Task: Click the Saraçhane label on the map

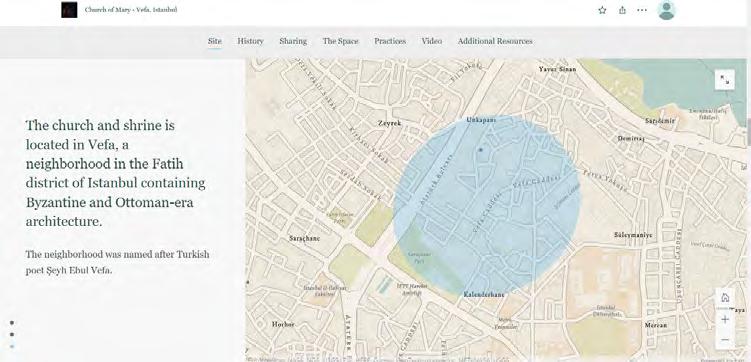Action: [x=305, y=238]
